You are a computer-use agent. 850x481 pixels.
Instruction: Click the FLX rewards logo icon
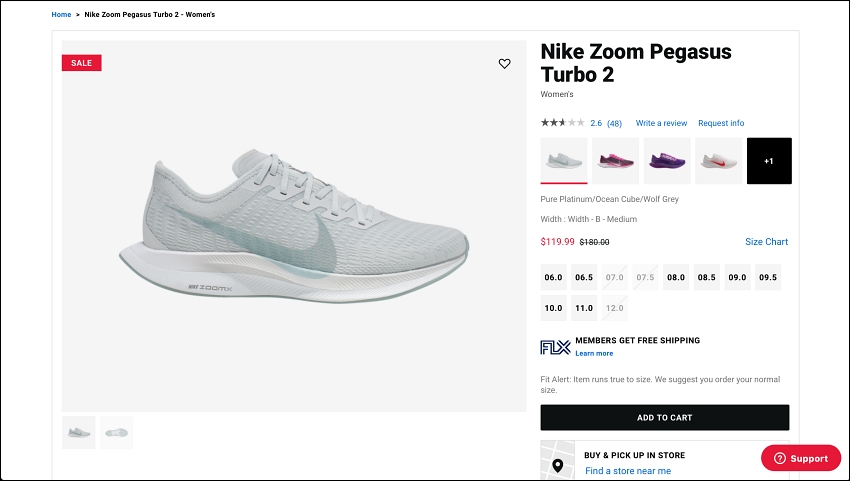pos(555,347)
